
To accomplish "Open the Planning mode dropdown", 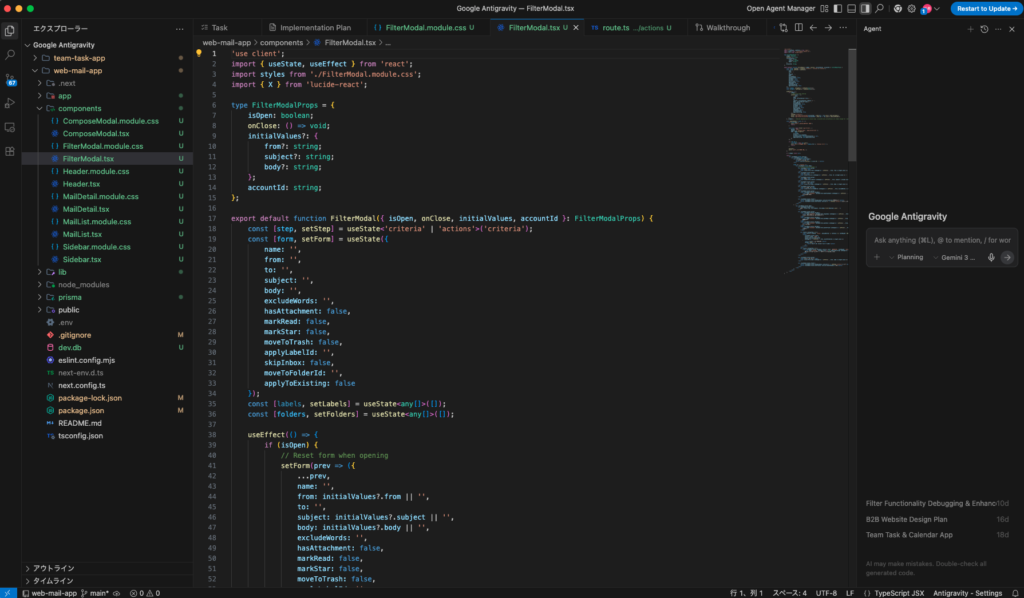I will pyautogui.click(x=908, y=257).
